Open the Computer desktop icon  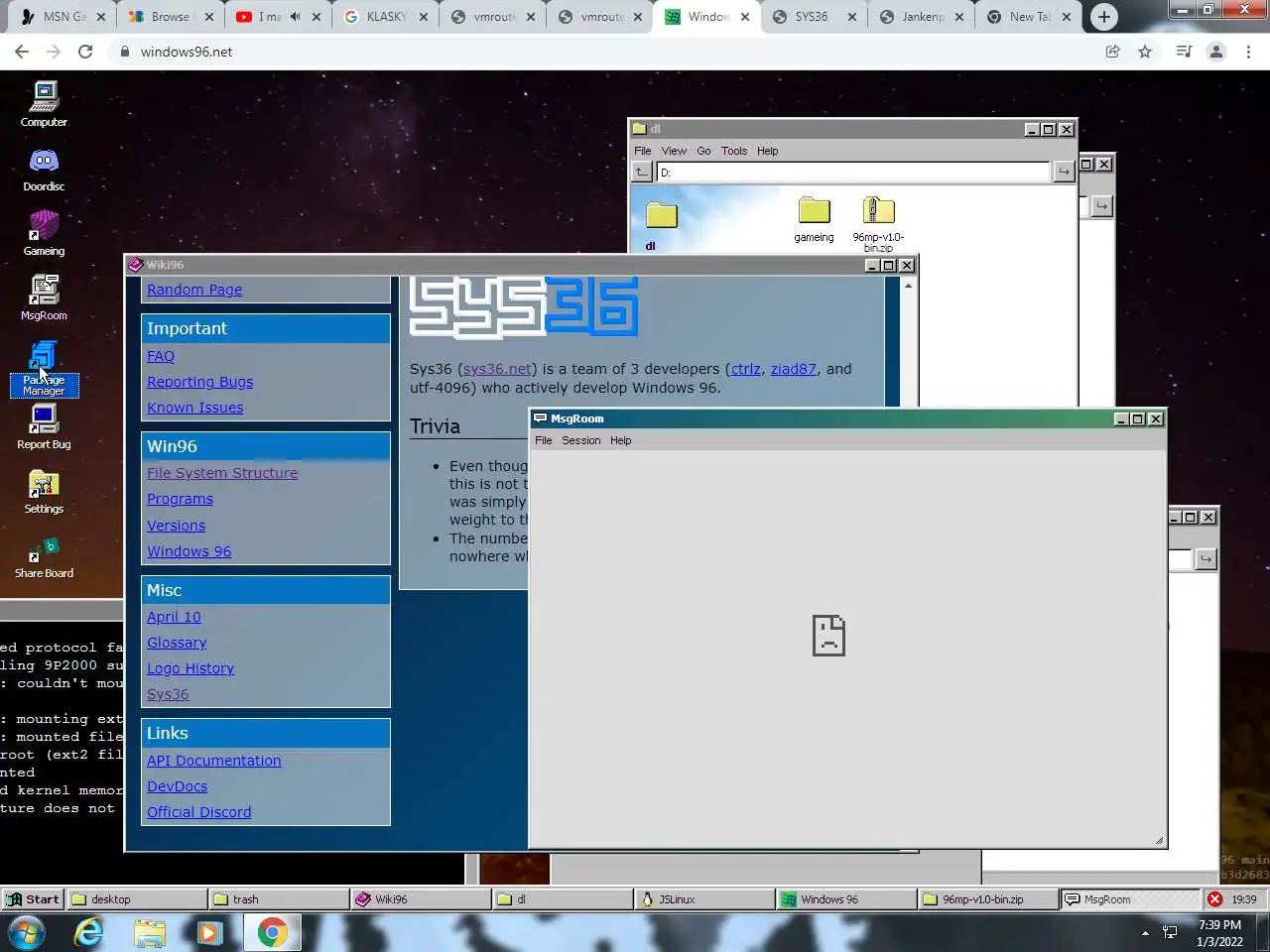click(x=44, y=104)
